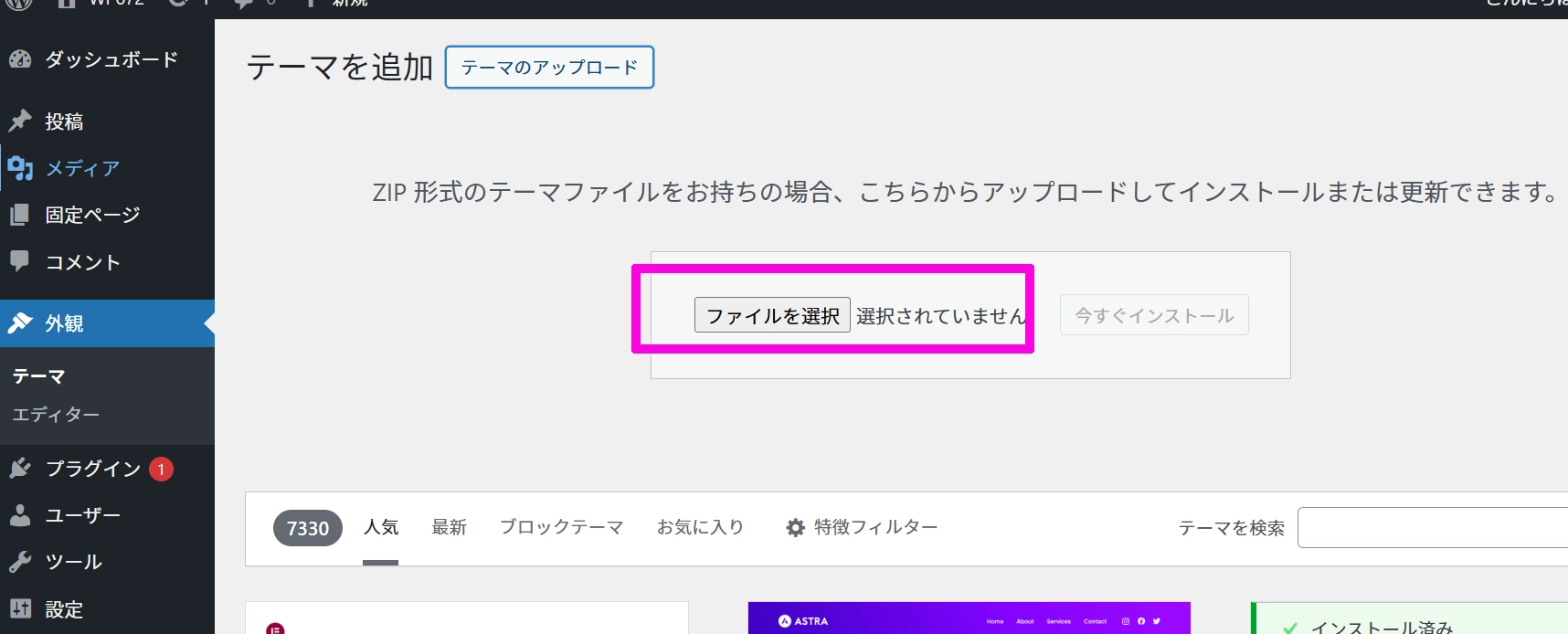Click the pushpin icon for Posts
This screenshot has width=1568, height=634.
click(x=20, y=121)
